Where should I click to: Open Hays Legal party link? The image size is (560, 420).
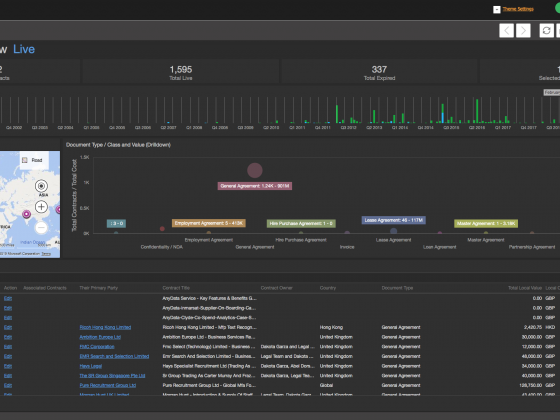point(91,366)
